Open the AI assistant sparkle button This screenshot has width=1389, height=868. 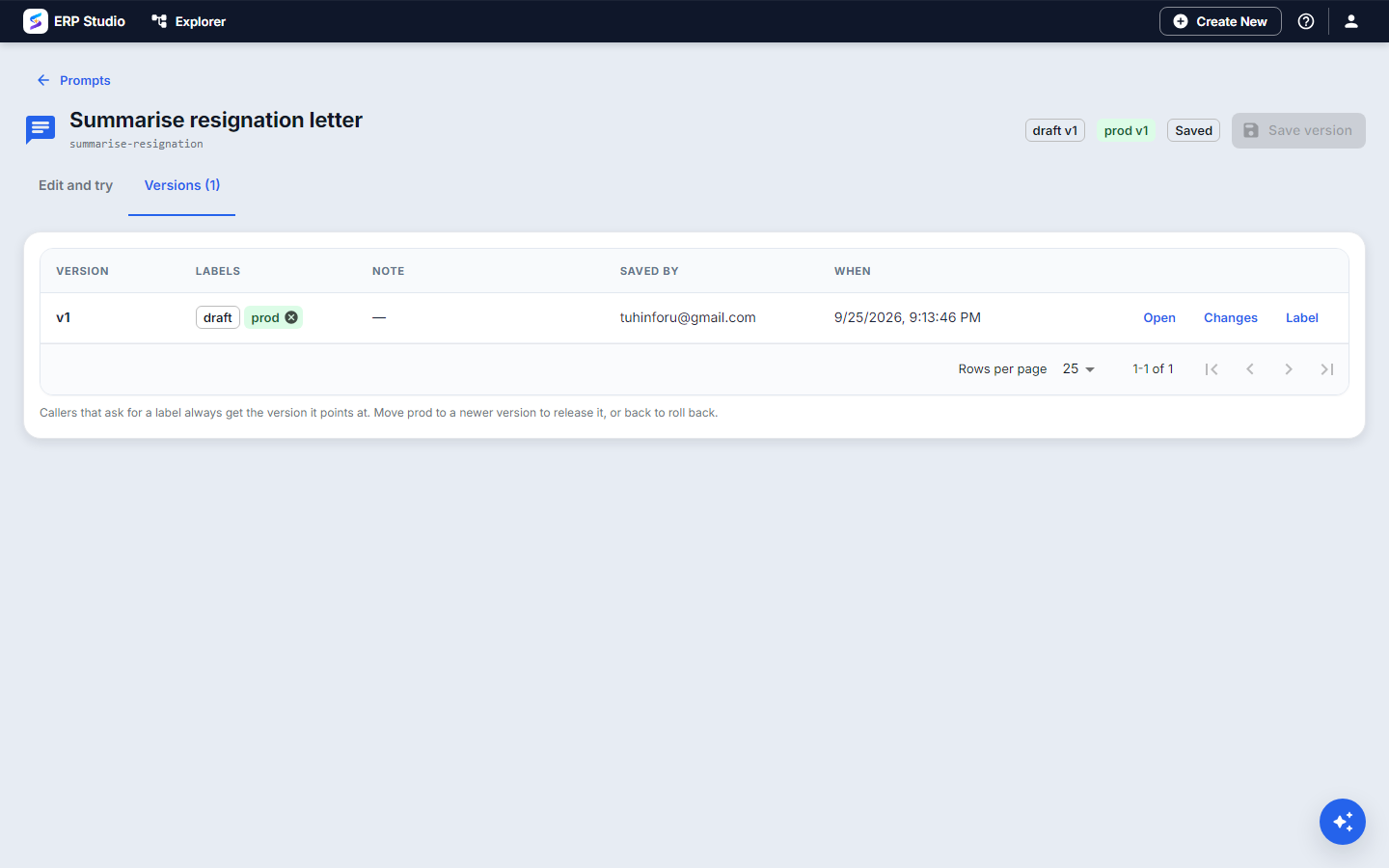[1343, 822]
